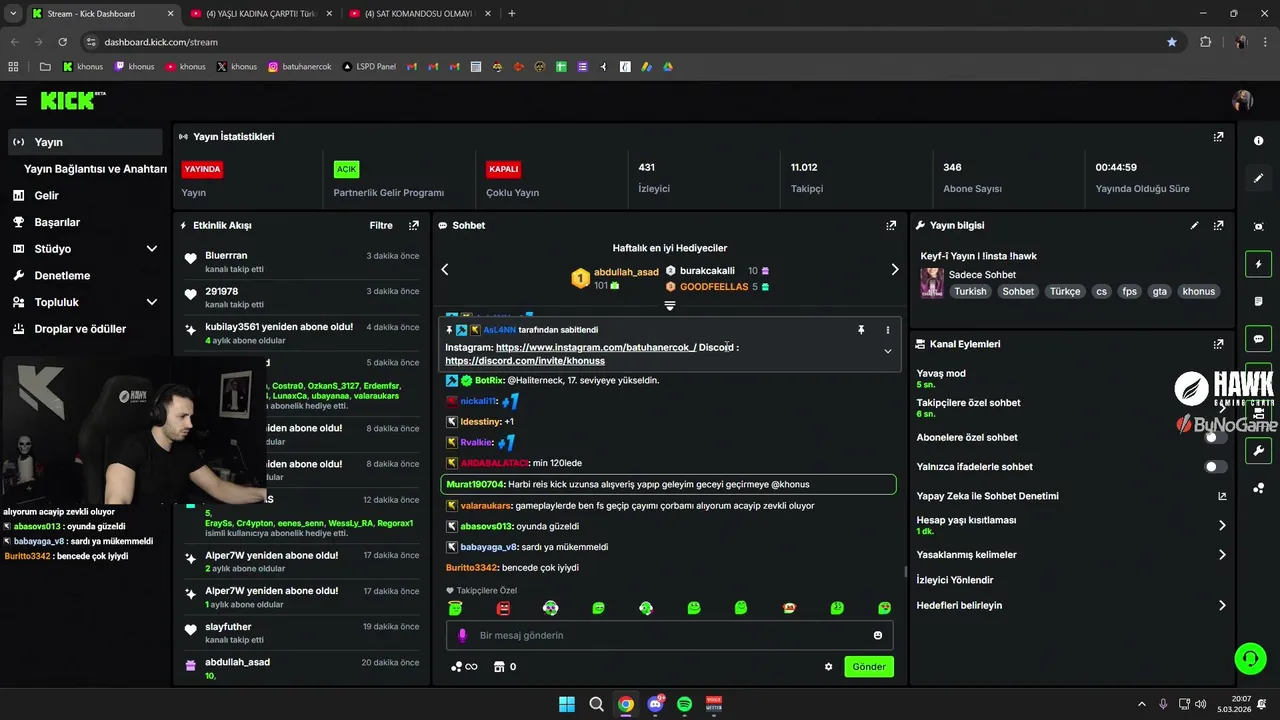Select Yayın in the left sidebar

(x=85, y=142)
